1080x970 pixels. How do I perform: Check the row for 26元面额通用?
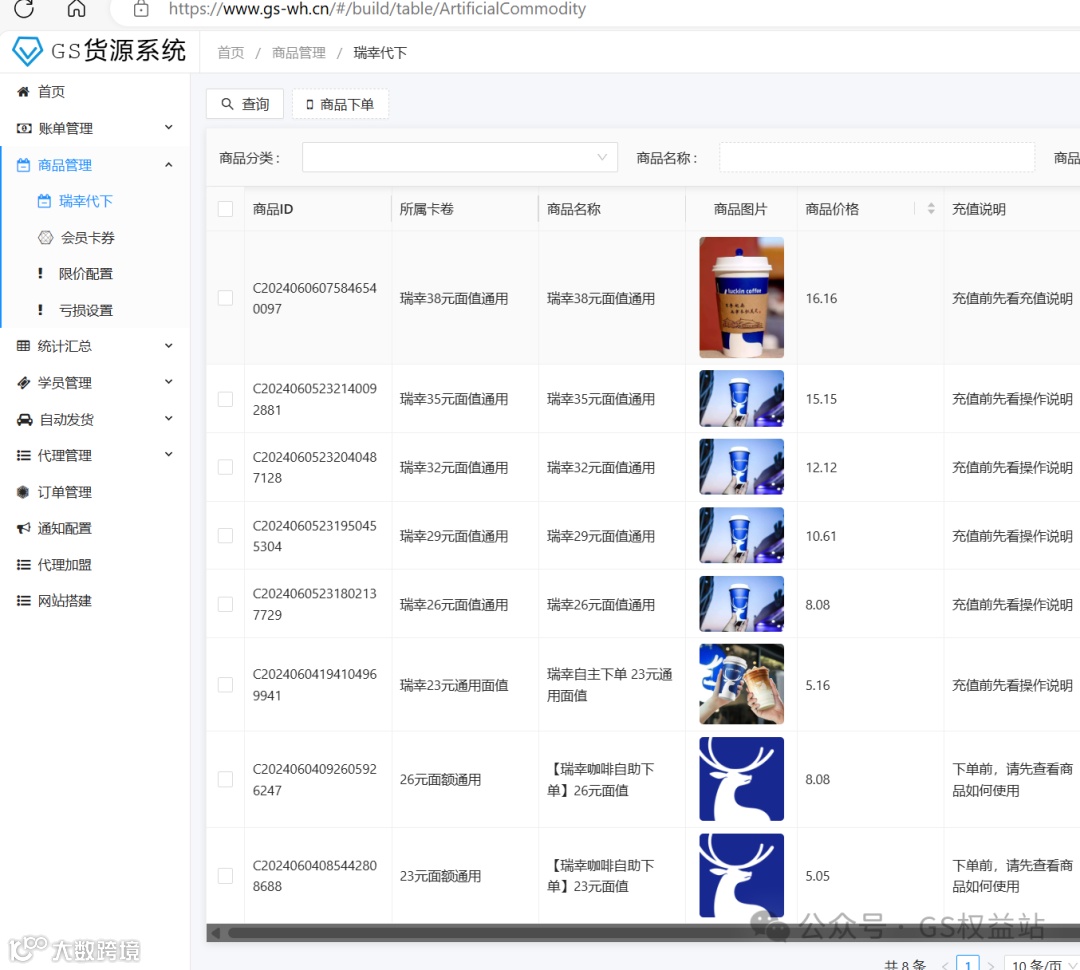click(x=225, y=779)
